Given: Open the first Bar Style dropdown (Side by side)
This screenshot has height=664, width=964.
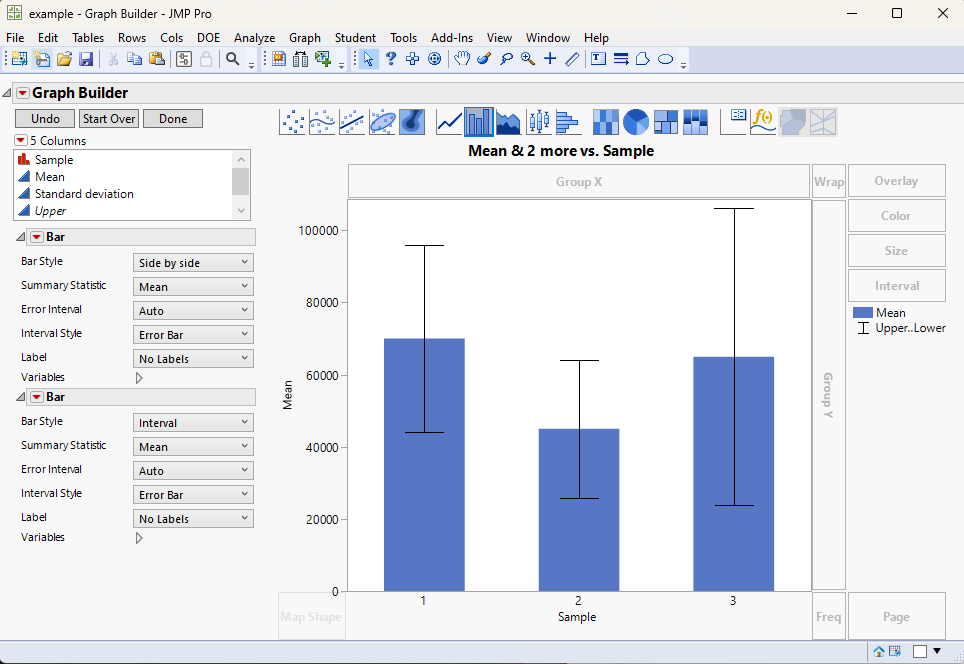Looking at the screenshot, I should [193, 263].
